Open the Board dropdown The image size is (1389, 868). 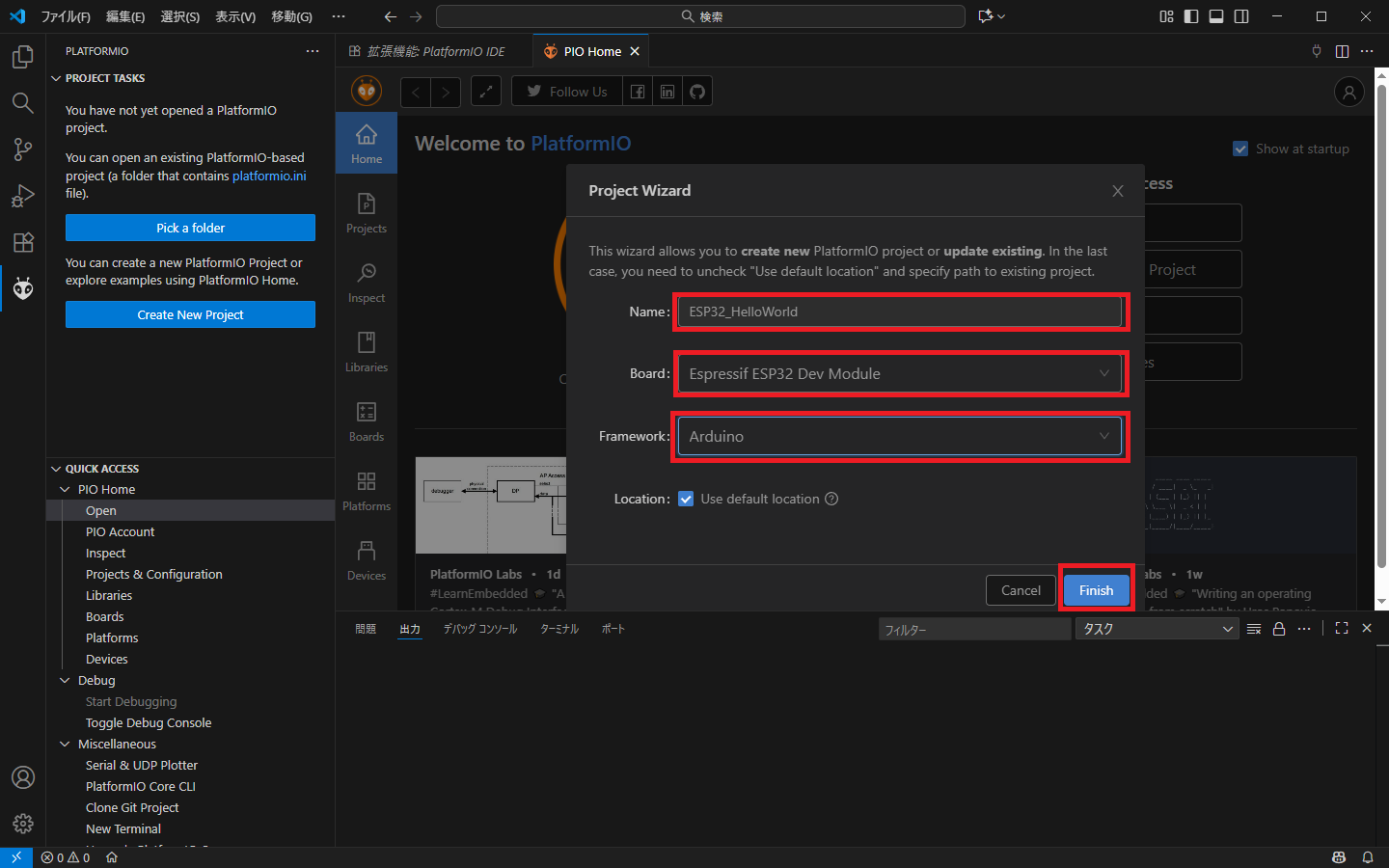899,373
